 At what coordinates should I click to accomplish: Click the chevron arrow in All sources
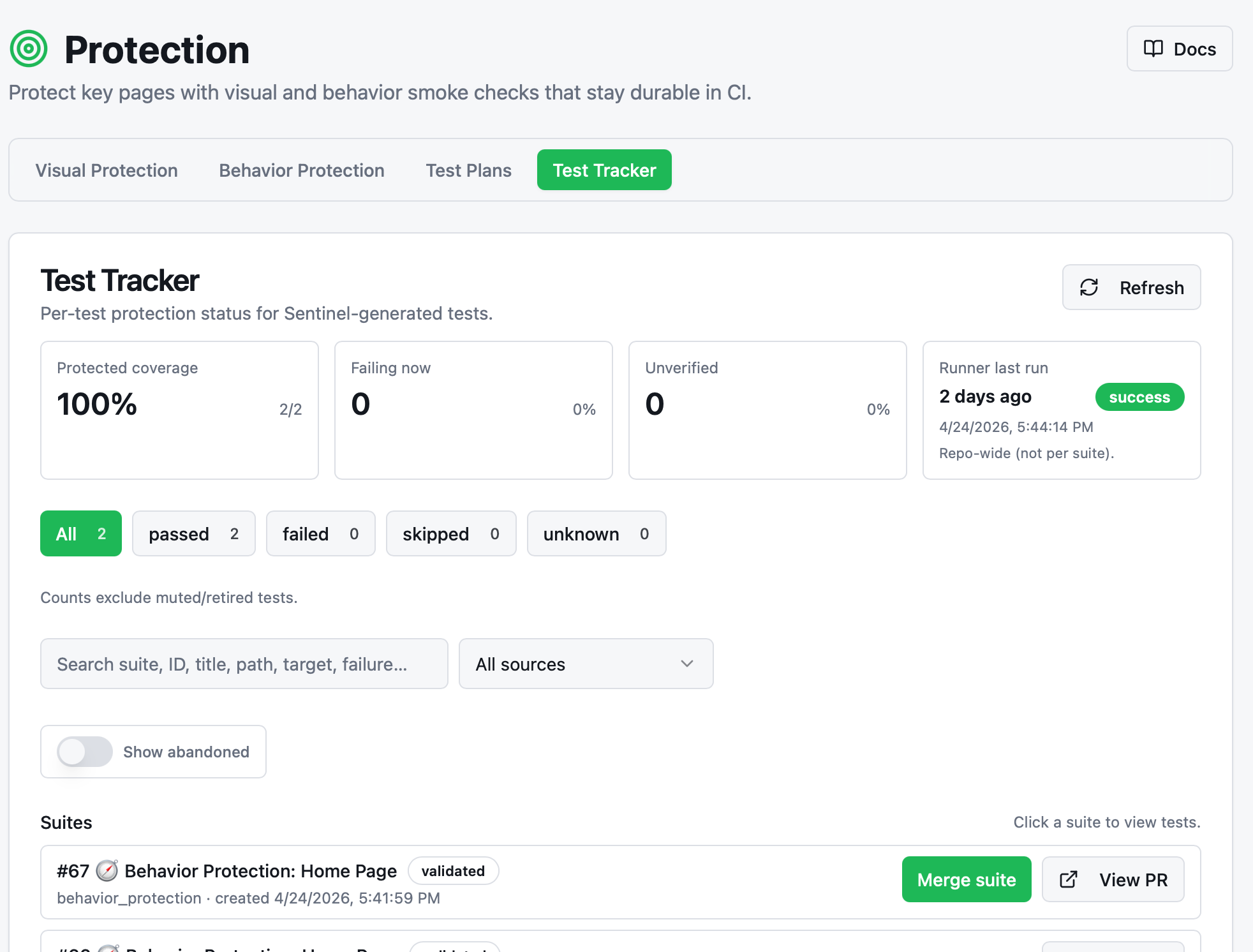[x=687, y=664]
